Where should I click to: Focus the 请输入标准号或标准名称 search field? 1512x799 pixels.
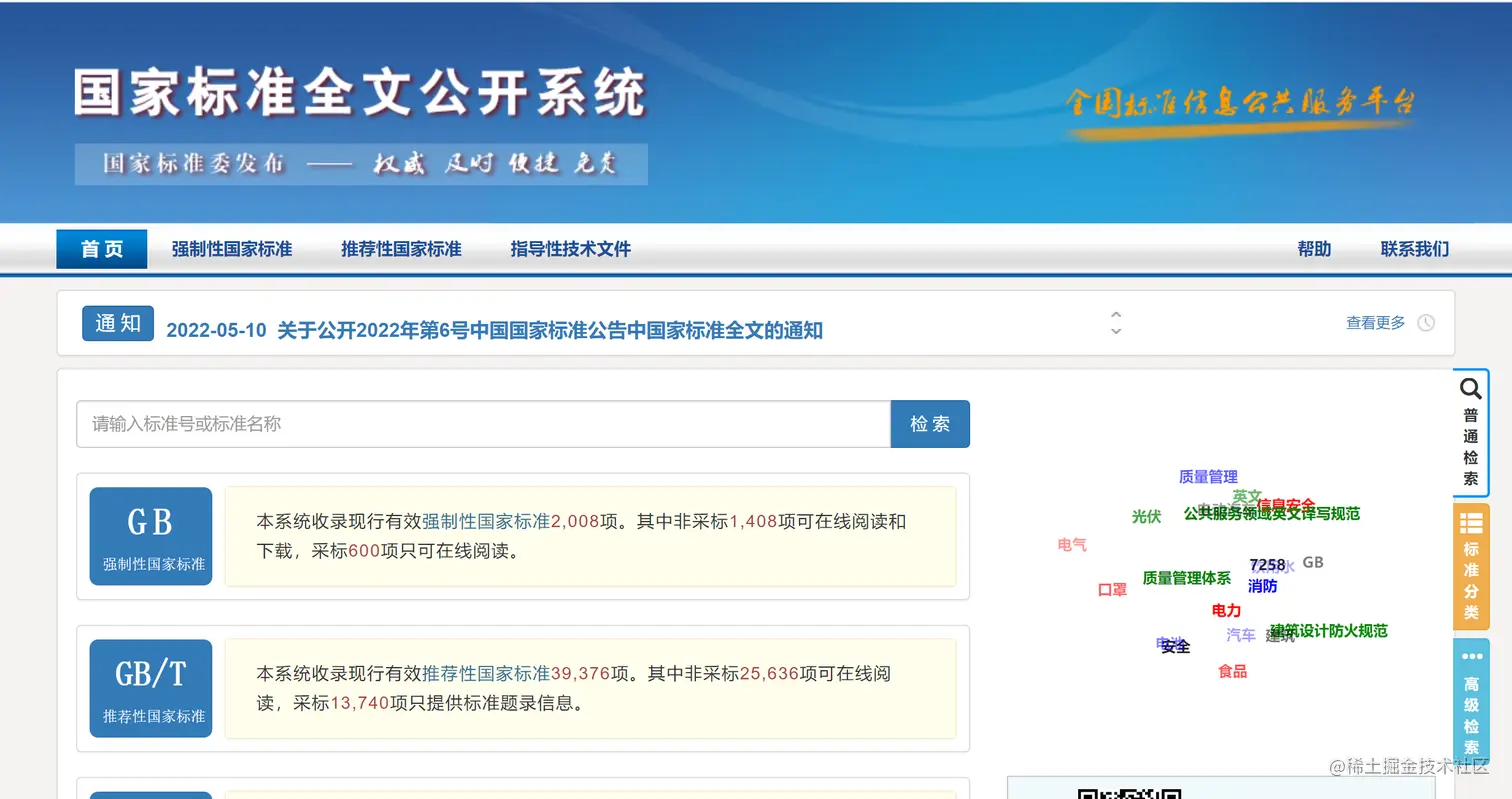click(484, 424)
